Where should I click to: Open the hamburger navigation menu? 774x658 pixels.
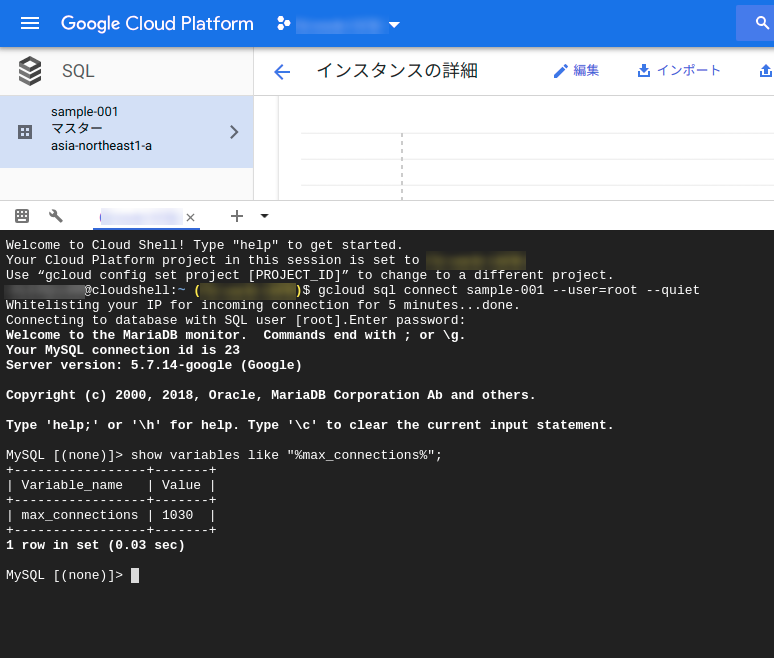[30, 23]
